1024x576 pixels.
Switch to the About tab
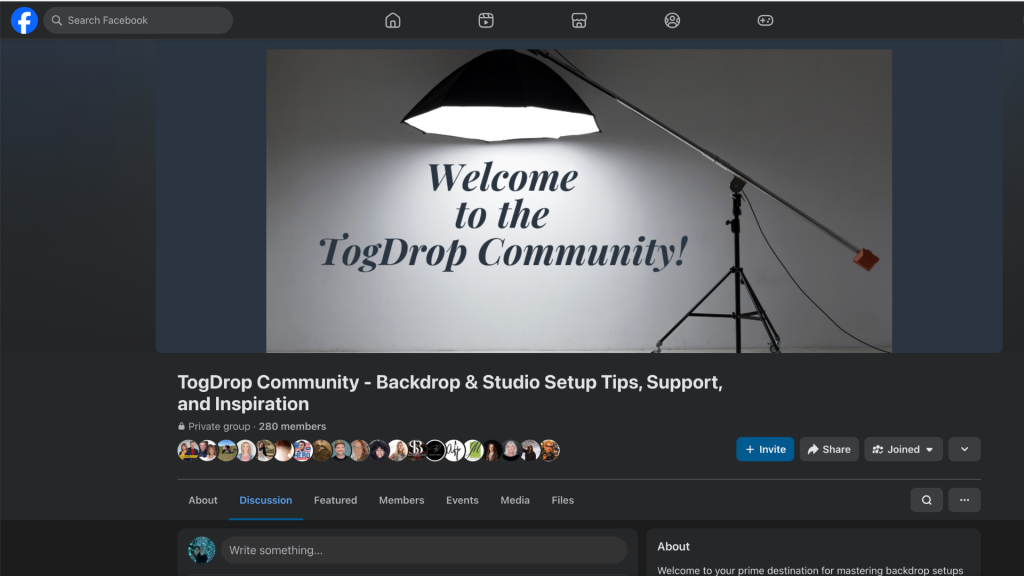click(202, 500)
